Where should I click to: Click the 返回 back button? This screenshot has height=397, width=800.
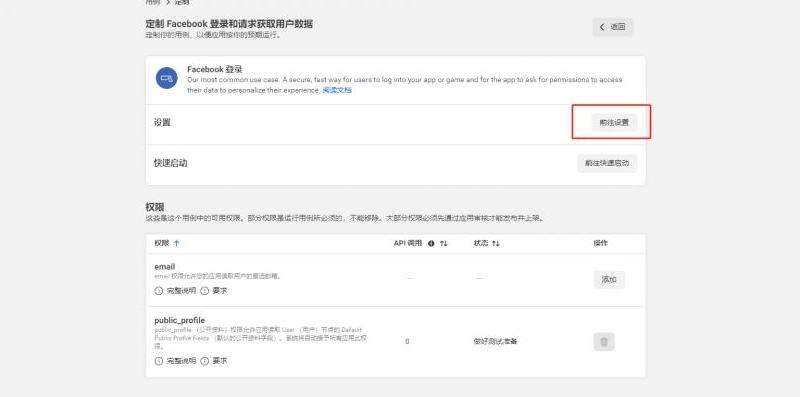pos(613,27)
